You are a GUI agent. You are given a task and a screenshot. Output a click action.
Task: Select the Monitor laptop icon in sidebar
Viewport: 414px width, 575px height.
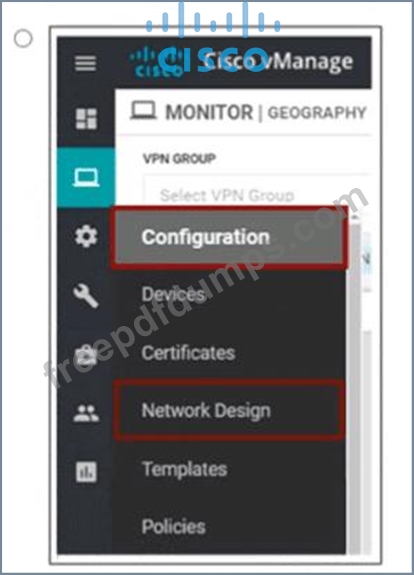click(x=86, y=177)
